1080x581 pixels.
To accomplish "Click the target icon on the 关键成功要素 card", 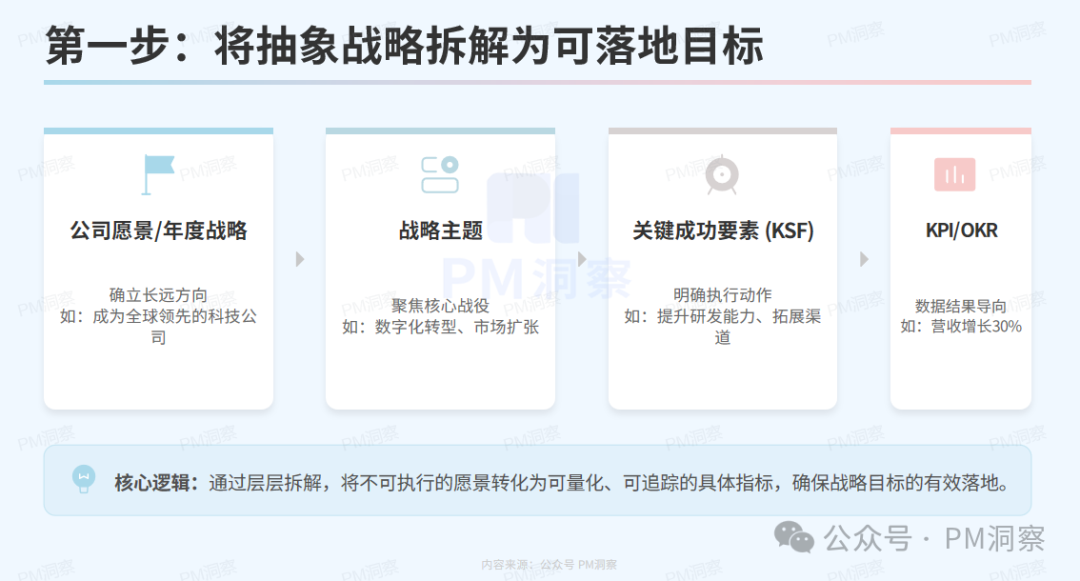I will (722, 174).
